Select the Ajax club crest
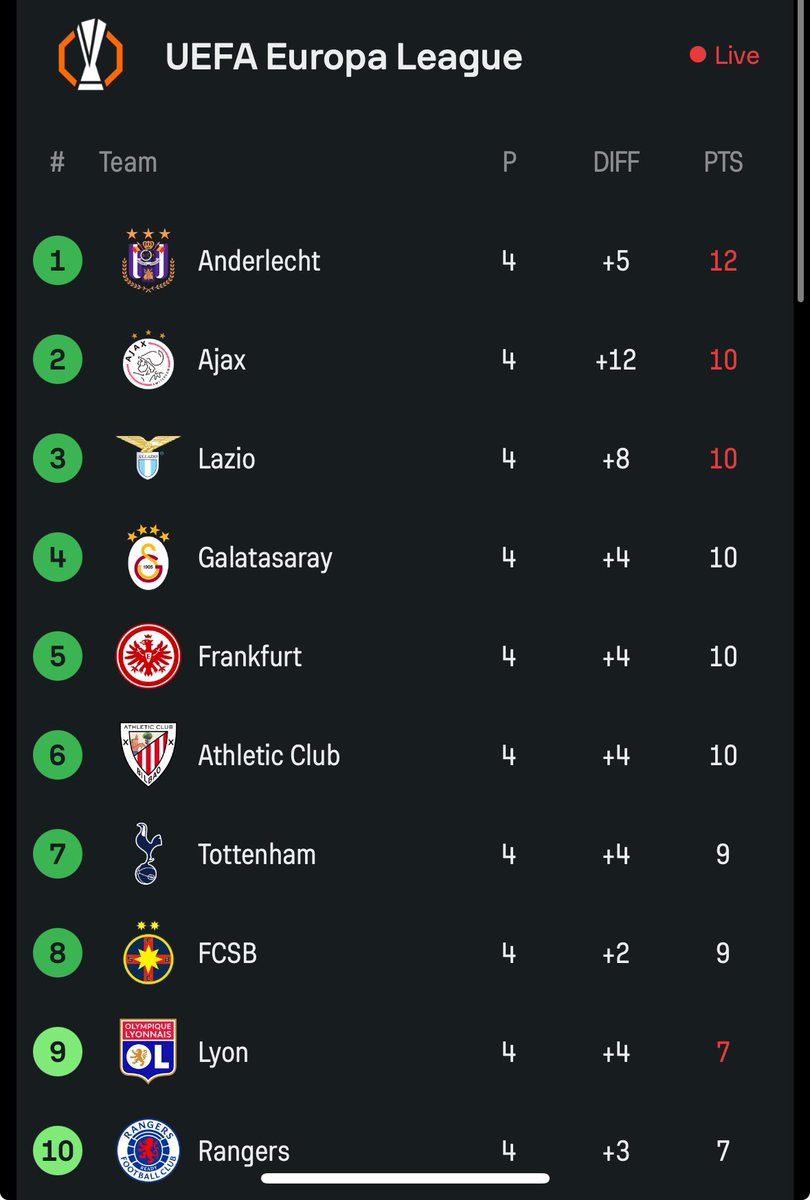This screenshot has width=810, height=1200. [x=148, y=359]
